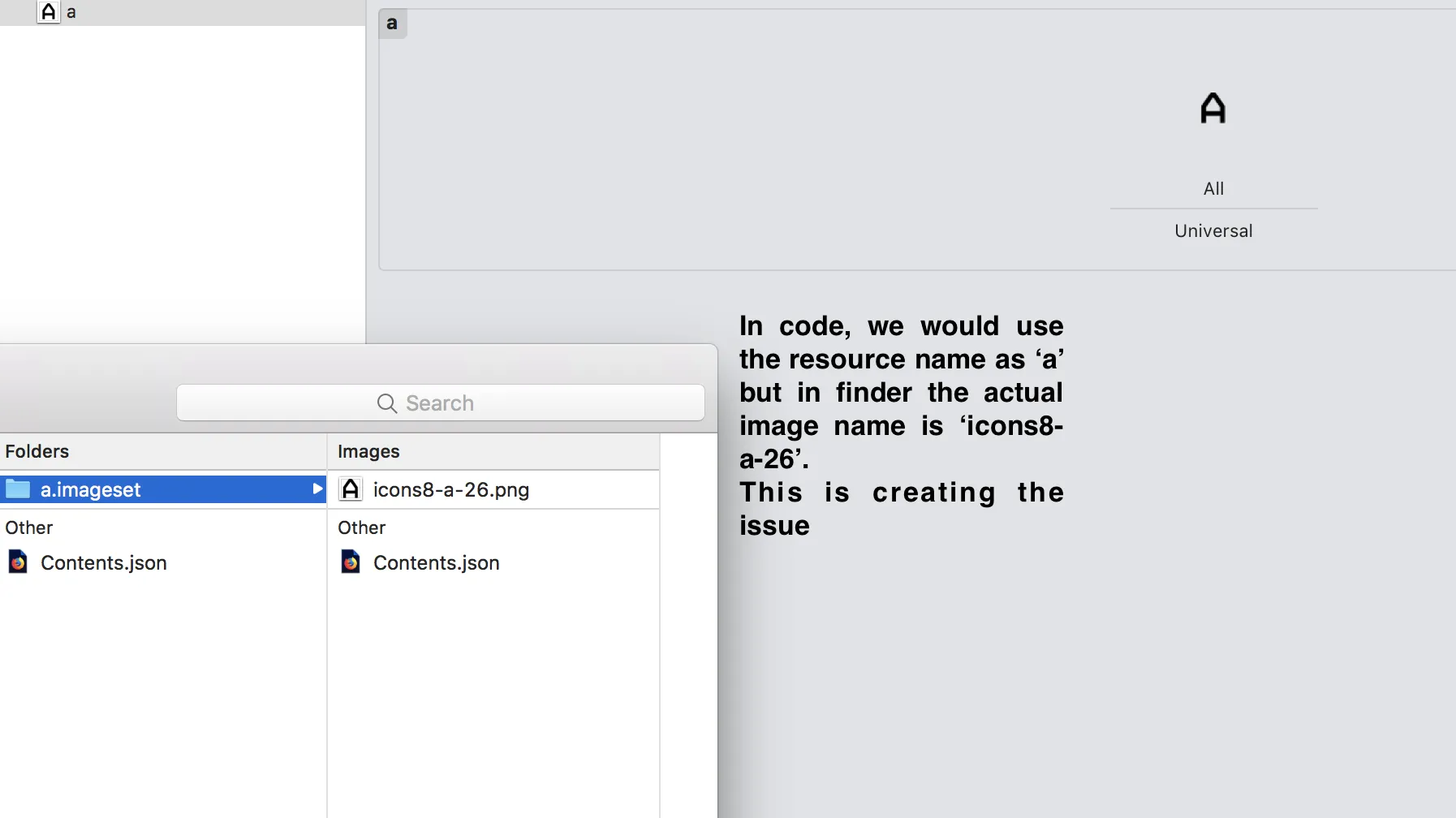
Task: Click the 'Other' group label in the Folders column
Action: (x=29, y=527)
